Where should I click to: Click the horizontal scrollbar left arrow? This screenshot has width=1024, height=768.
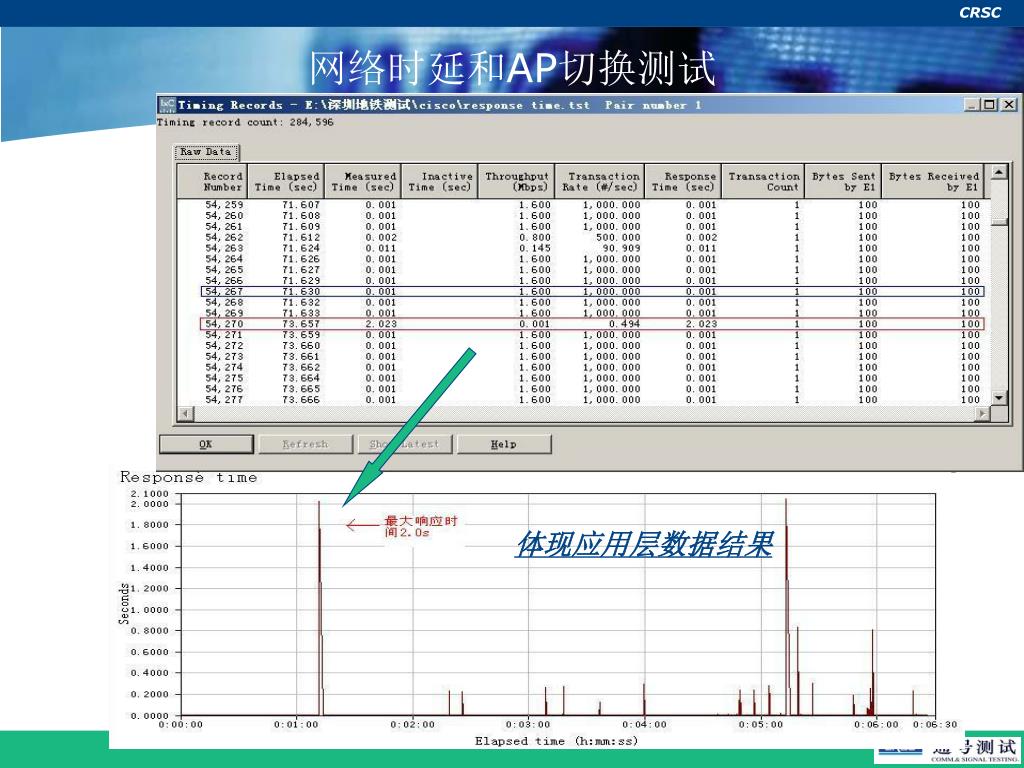click(x=185, y=413)
